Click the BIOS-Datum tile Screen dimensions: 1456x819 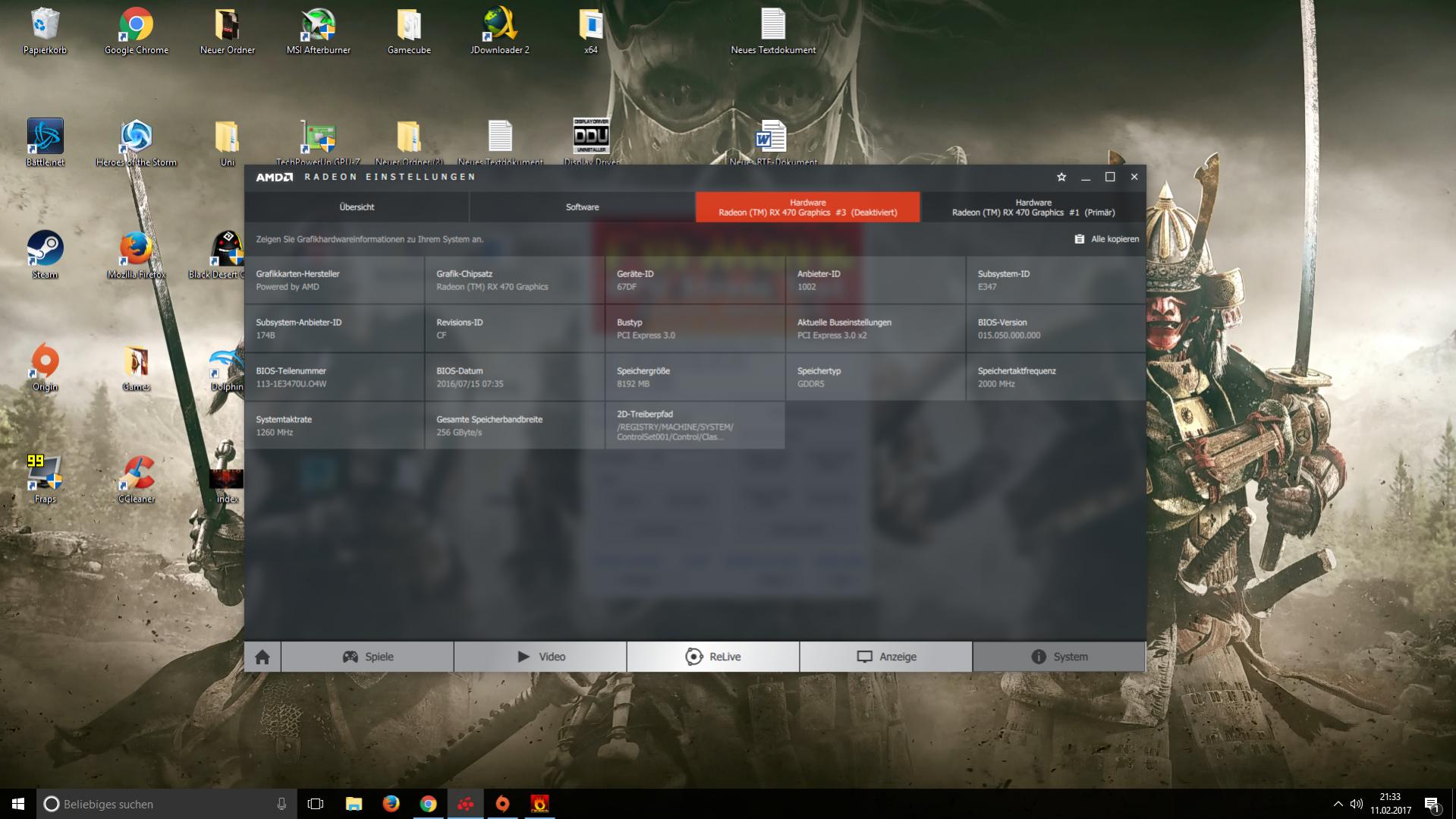514,377
